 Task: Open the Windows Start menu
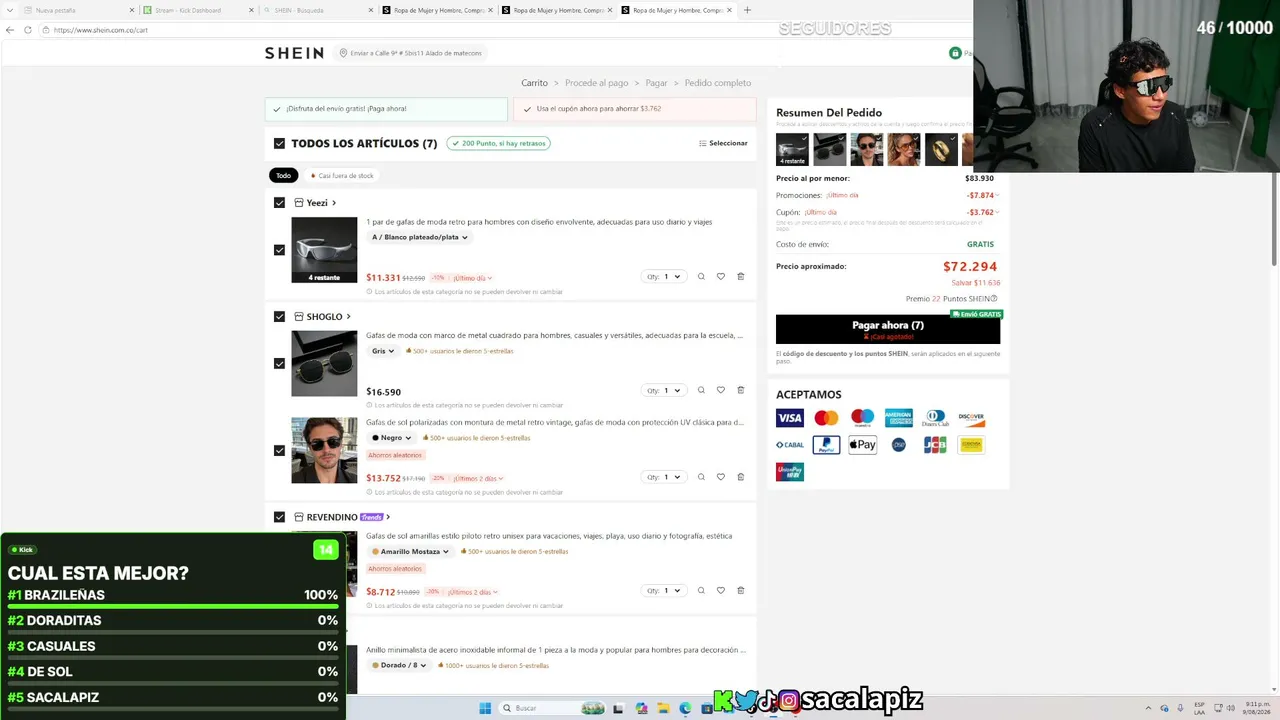coord(485,708)
